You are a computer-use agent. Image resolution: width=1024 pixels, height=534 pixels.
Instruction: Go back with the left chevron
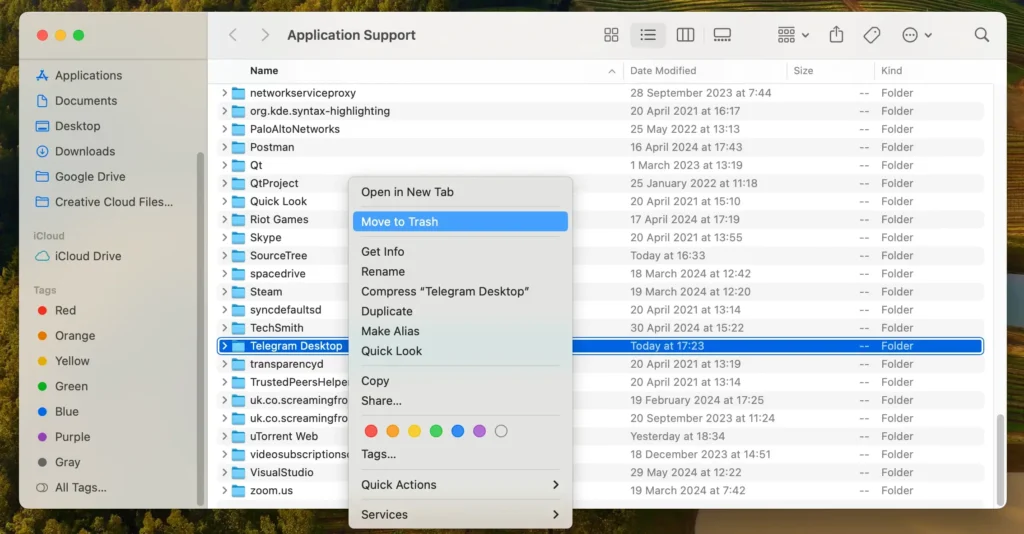[233, 35]
